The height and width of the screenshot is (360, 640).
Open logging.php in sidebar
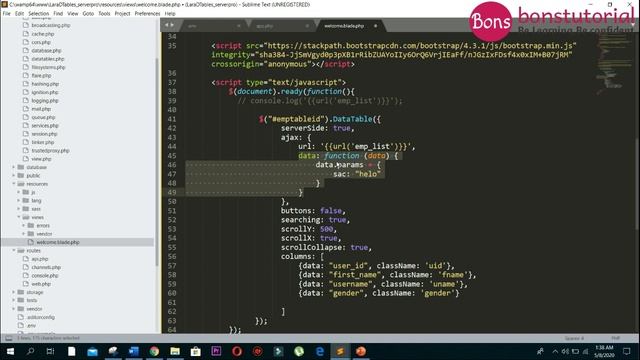pos(45,100)
